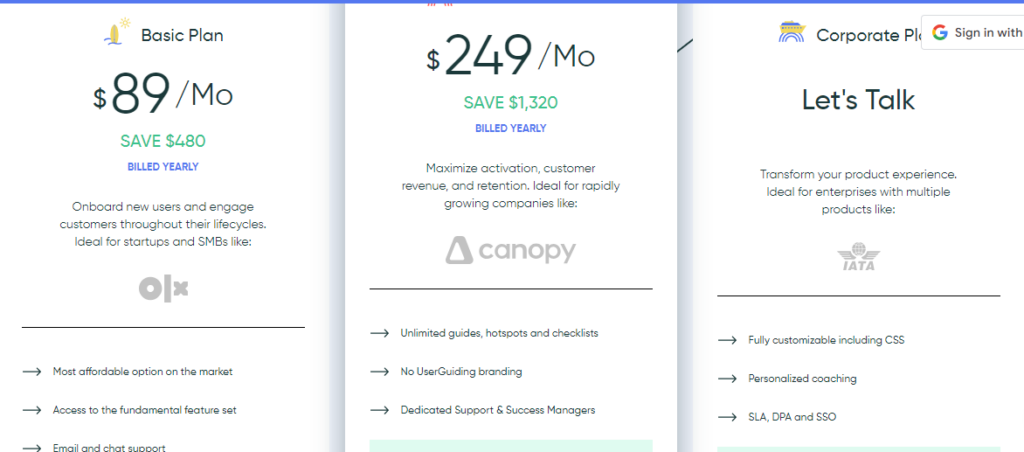Click the OLX company logo
Viewport: 1024px width, 452px height.
pyautogui.click(x=163, y=289)
